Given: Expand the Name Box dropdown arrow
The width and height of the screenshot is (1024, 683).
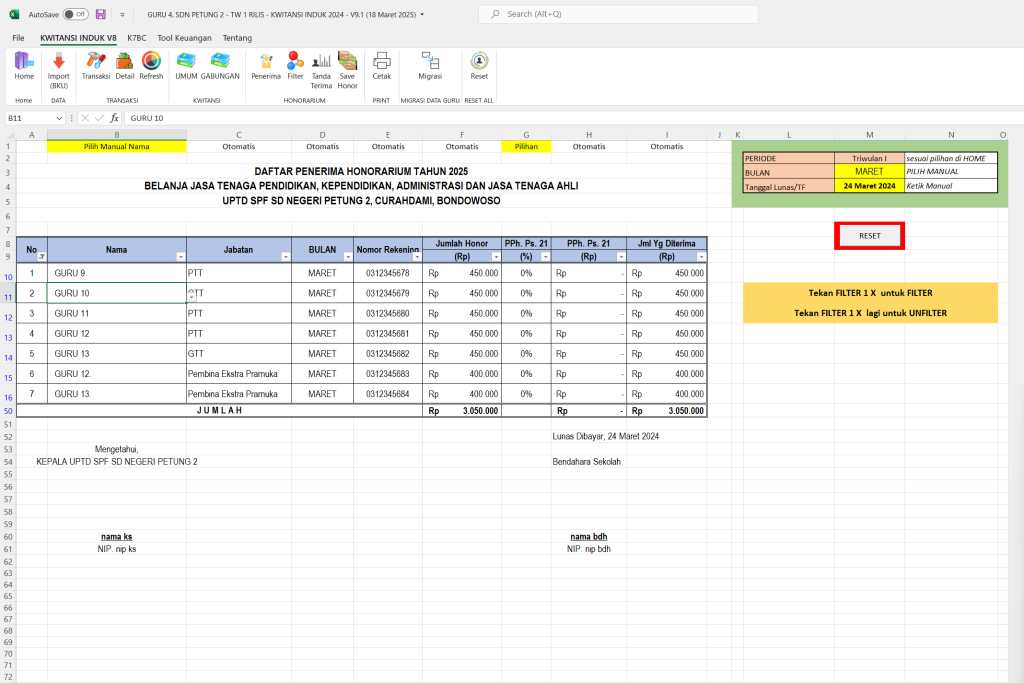Looking at the screenshot, I should pos(59,118).
